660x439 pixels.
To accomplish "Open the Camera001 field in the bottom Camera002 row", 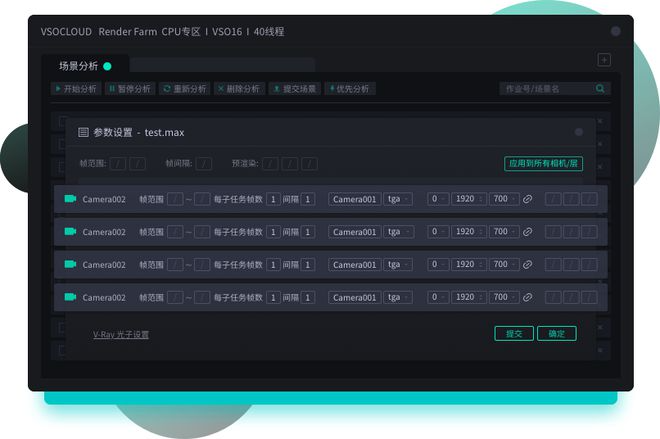I will pyautogui.click(x=355, y=298).
